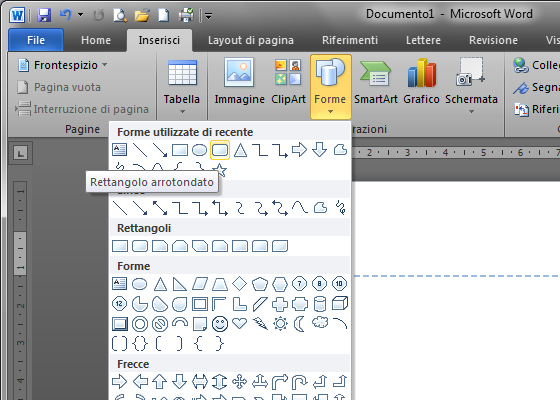The height and width of the screenshot is (400, 560).
Task: Select the donut ring shape
Action: pos(140,324)
